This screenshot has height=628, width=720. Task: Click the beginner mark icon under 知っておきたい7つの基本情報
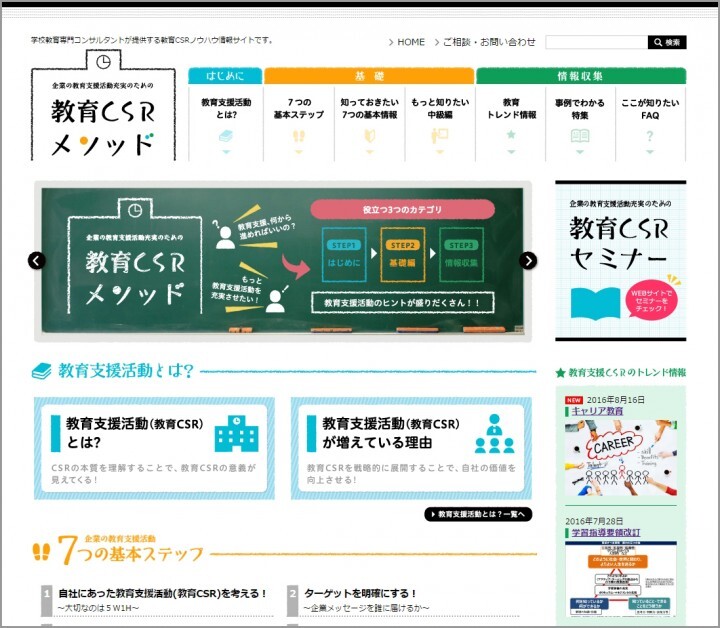click(370, 136)
